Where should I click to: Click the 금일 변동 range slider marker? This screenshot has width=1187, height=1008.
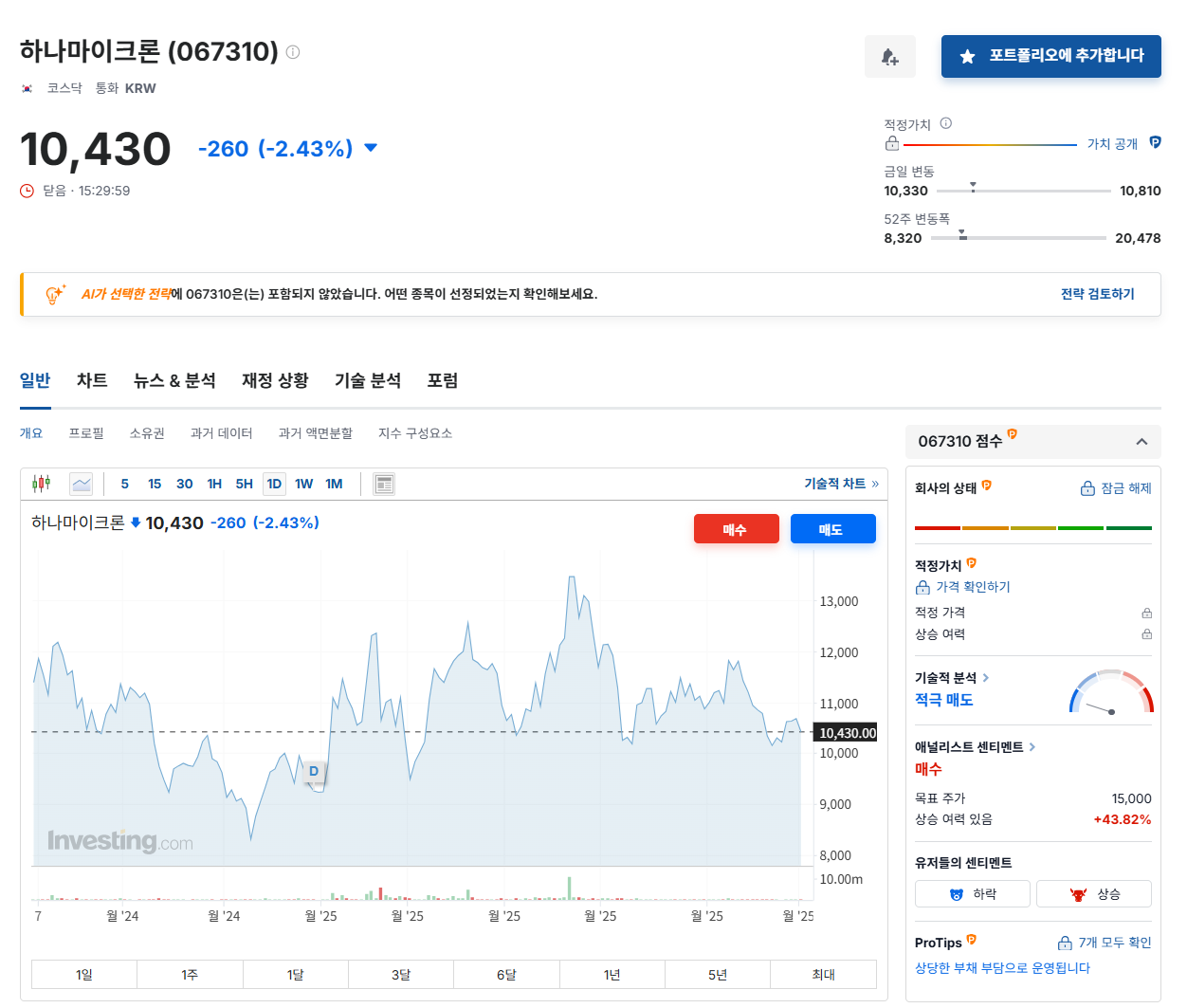973,187
